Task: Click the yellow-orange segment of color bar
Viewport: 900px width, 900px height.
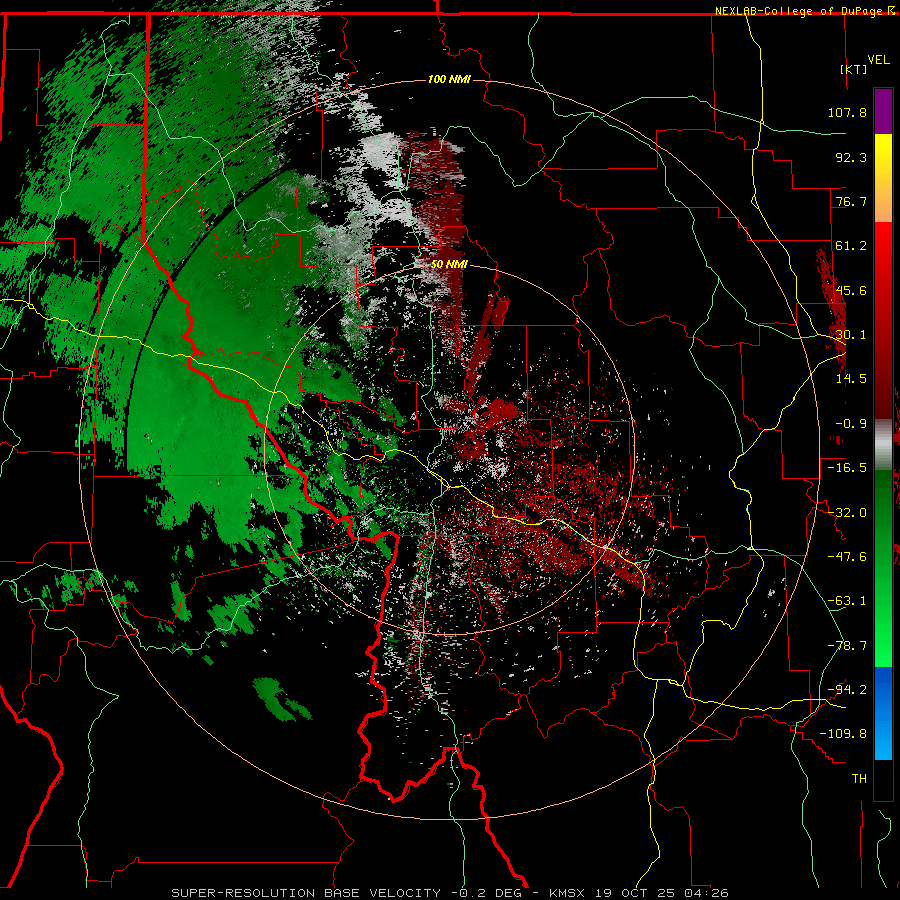Action: 883,178
